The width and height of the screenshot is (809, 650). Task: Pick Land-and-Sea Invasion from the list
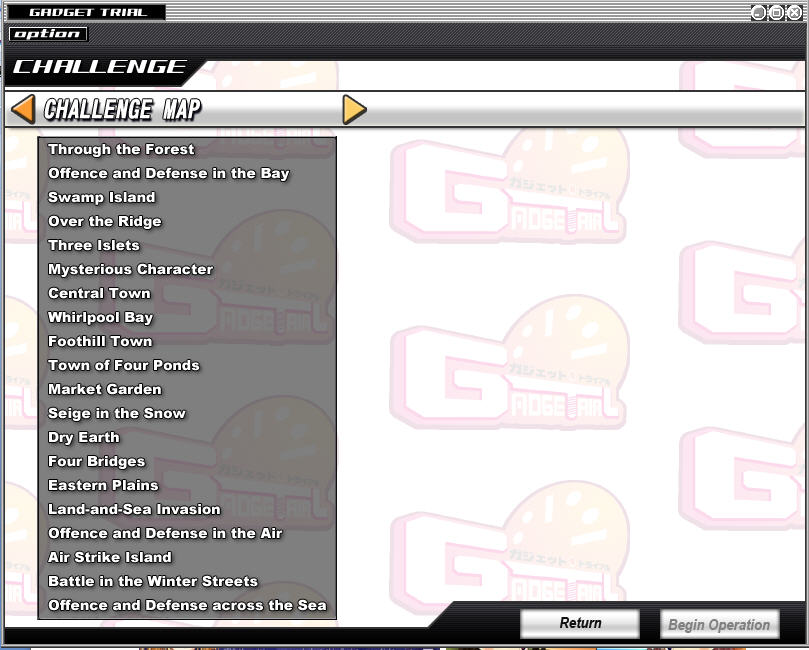click(134, 509)
